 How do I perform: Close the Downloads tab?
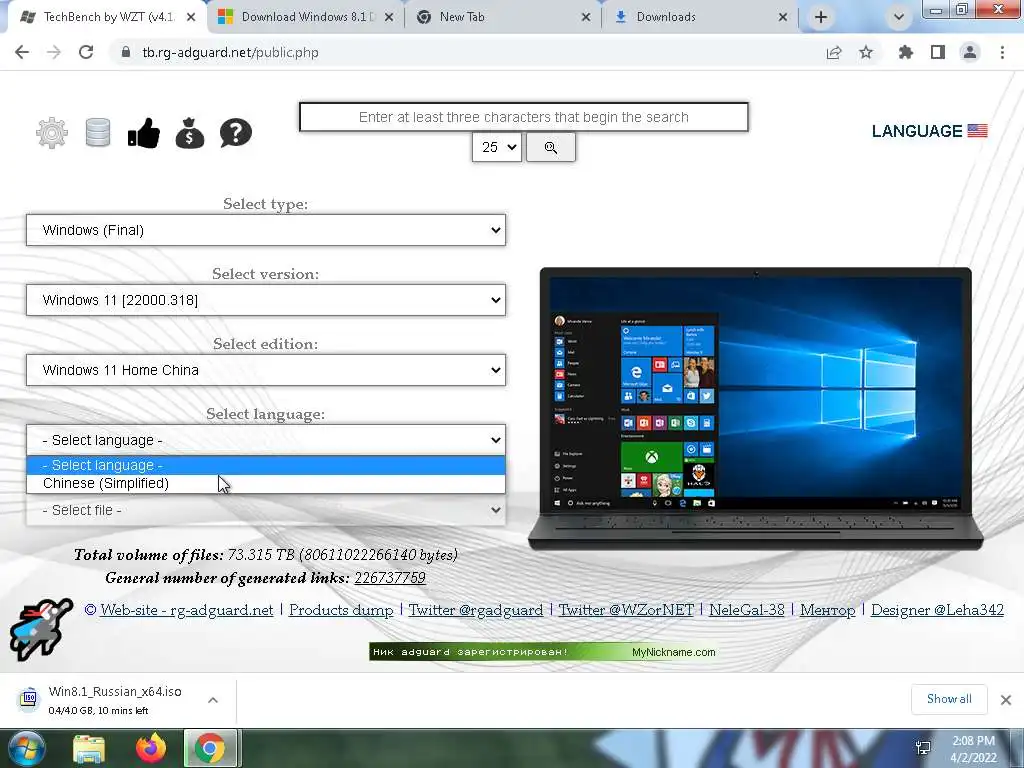pos(782,17)
